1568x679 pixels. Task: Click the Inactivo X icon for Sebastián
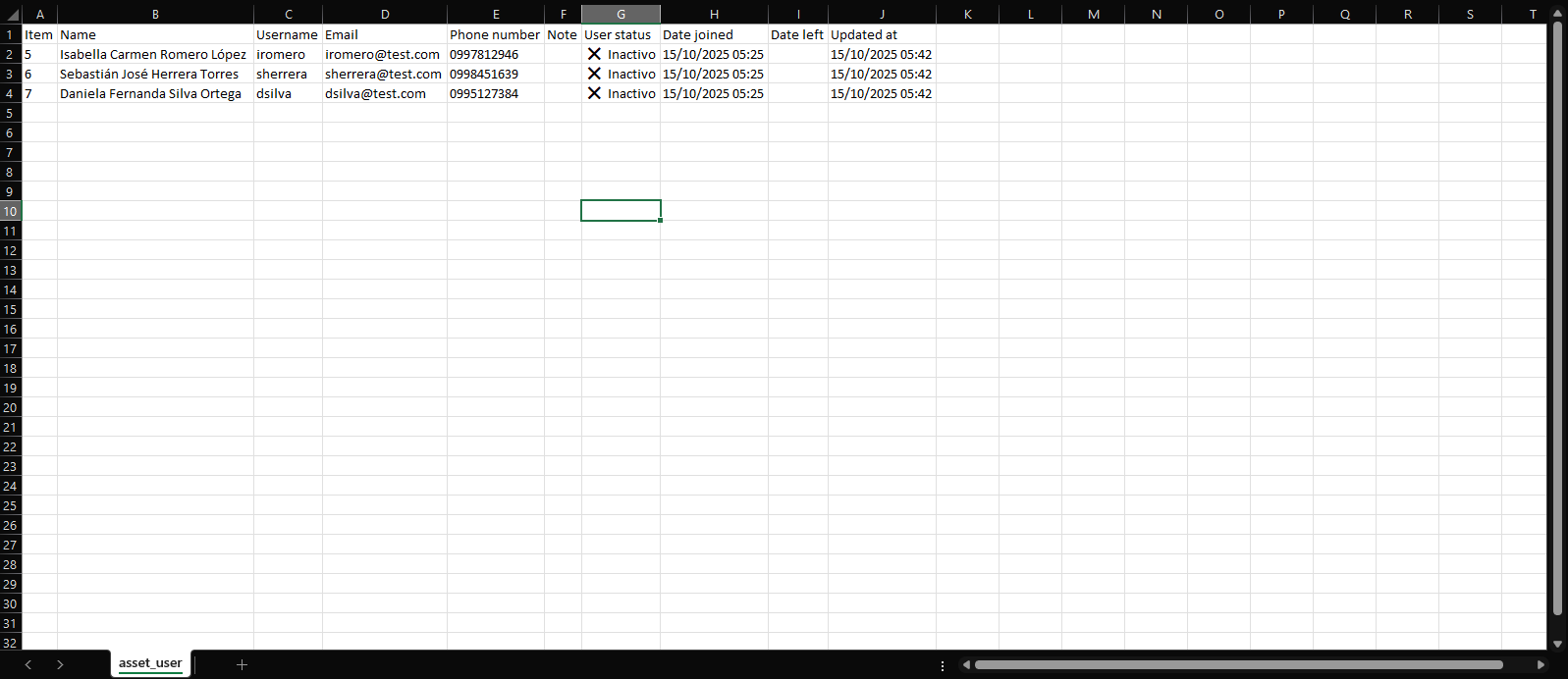[x=594, y=74]
